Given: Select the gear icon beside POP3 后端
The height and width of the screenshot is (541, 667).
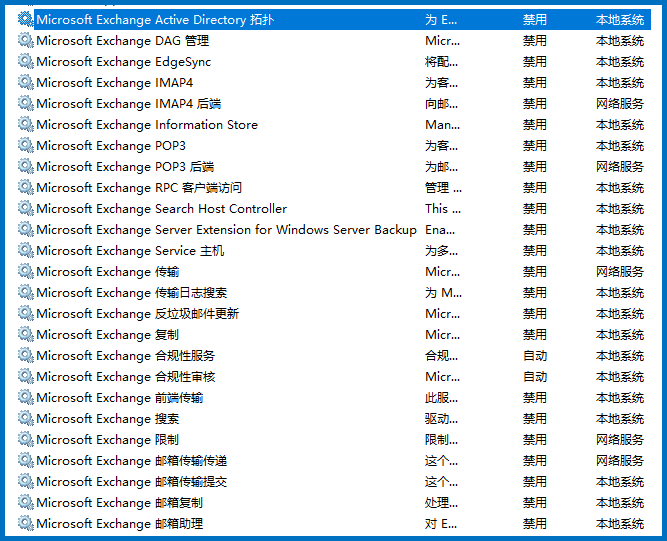Looking at the screenshot, I should [x=26, y=166].
